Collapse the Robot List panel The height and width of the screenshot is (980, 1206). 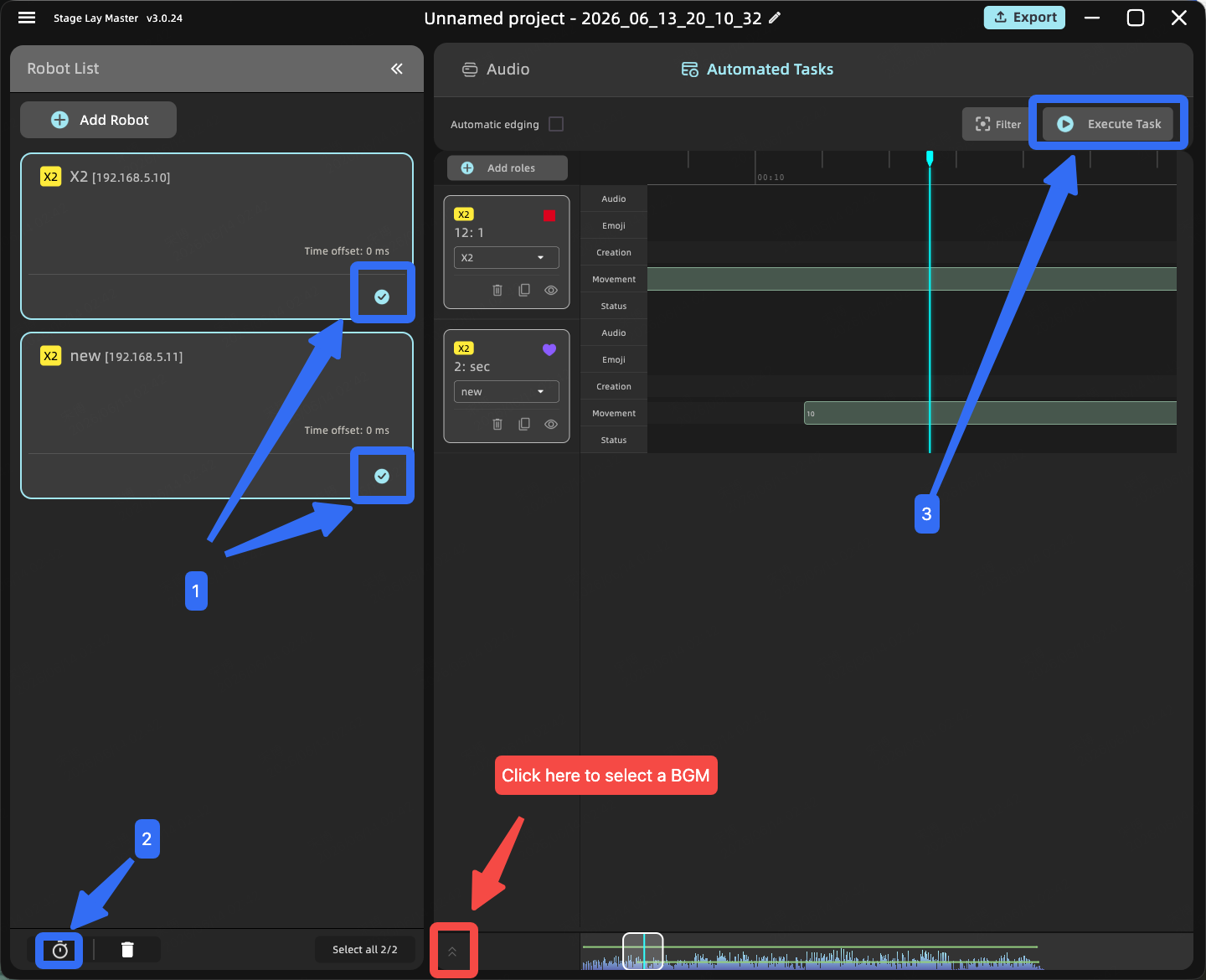point(397,69)
